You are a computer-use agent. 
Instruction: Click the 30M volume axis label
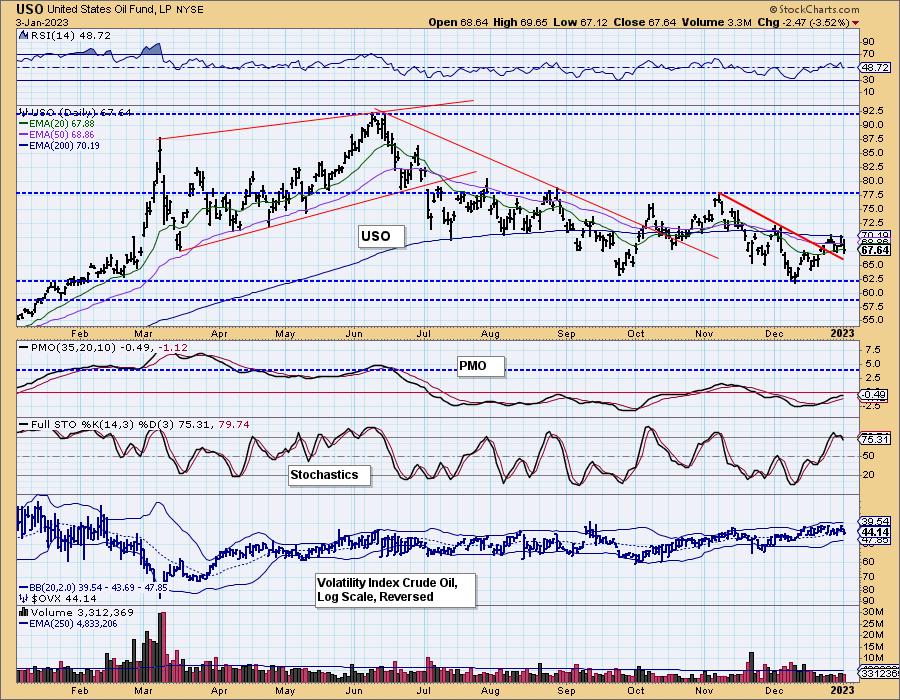pos(873,611)
